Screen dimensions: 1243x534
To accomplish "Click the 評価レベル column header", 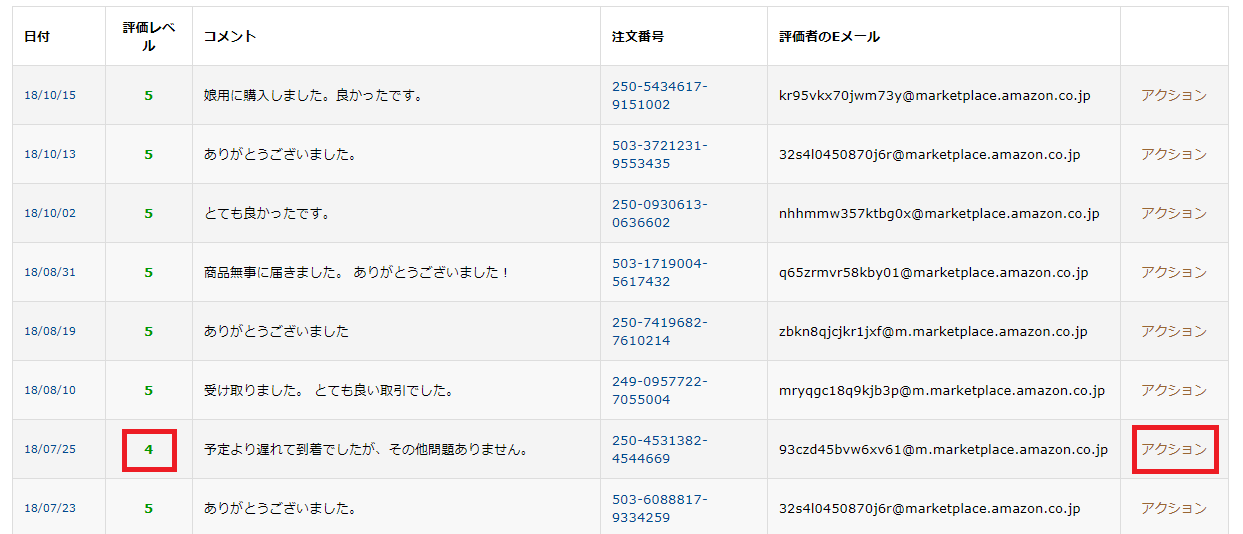I will point(149,36).
